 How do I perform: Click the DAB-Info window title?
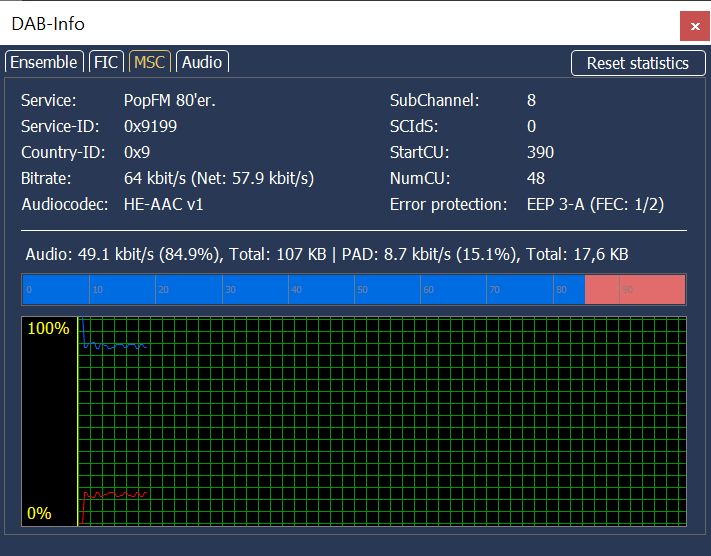[48, 24]
